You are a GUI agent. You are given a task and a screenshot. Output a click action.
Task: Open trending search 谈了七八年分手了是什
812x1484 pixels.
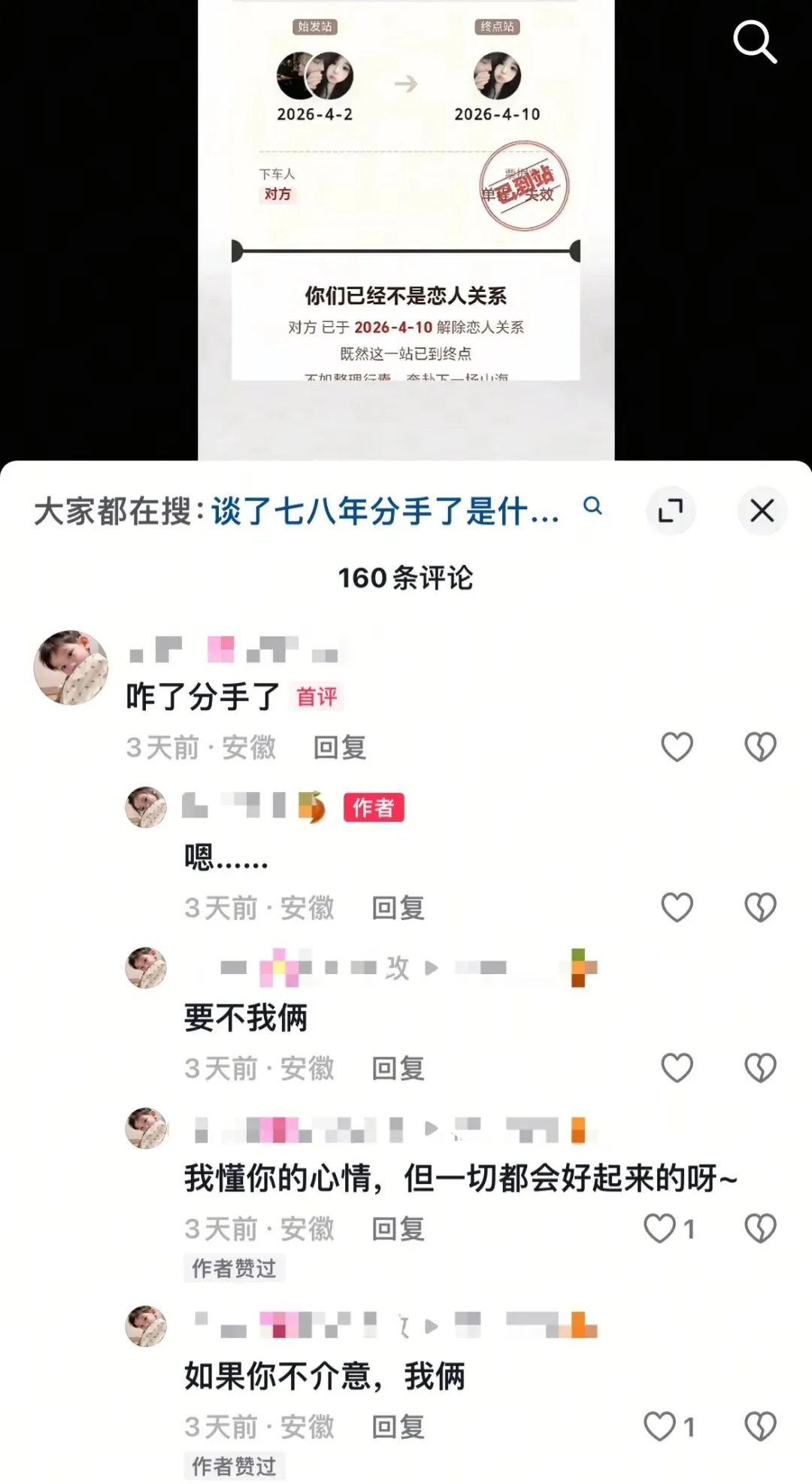pyautogui.click(x=385, y=511)
